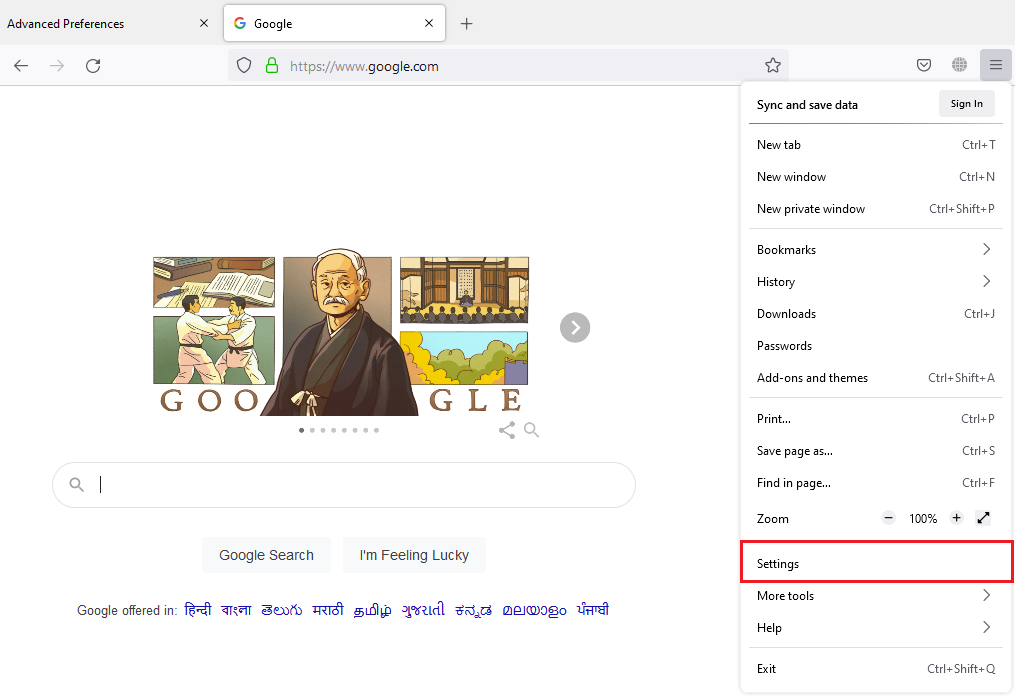Open Passwords from the menu
This screenshot has height=700, width=1025.
click(876, 346)
